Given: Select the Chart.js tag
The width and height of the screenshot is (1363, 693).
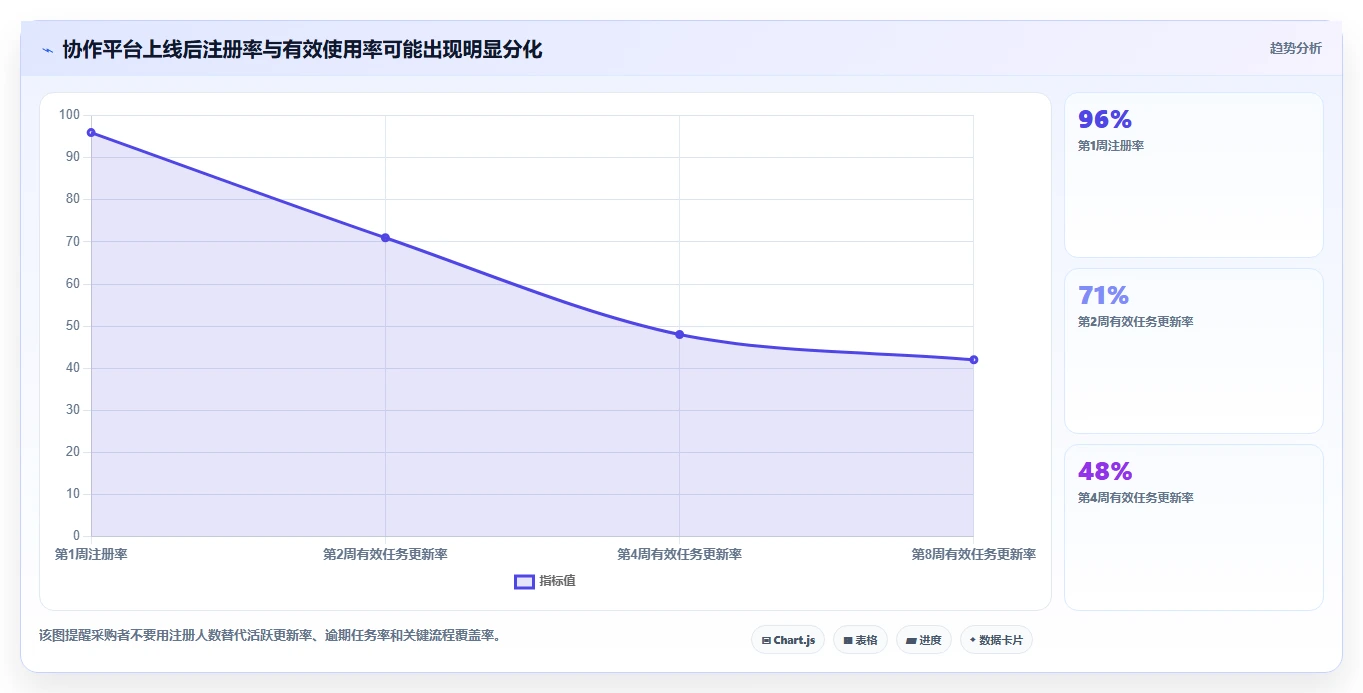Looking at the screenshot, I should pyautogui.click(x=788, y=640).
